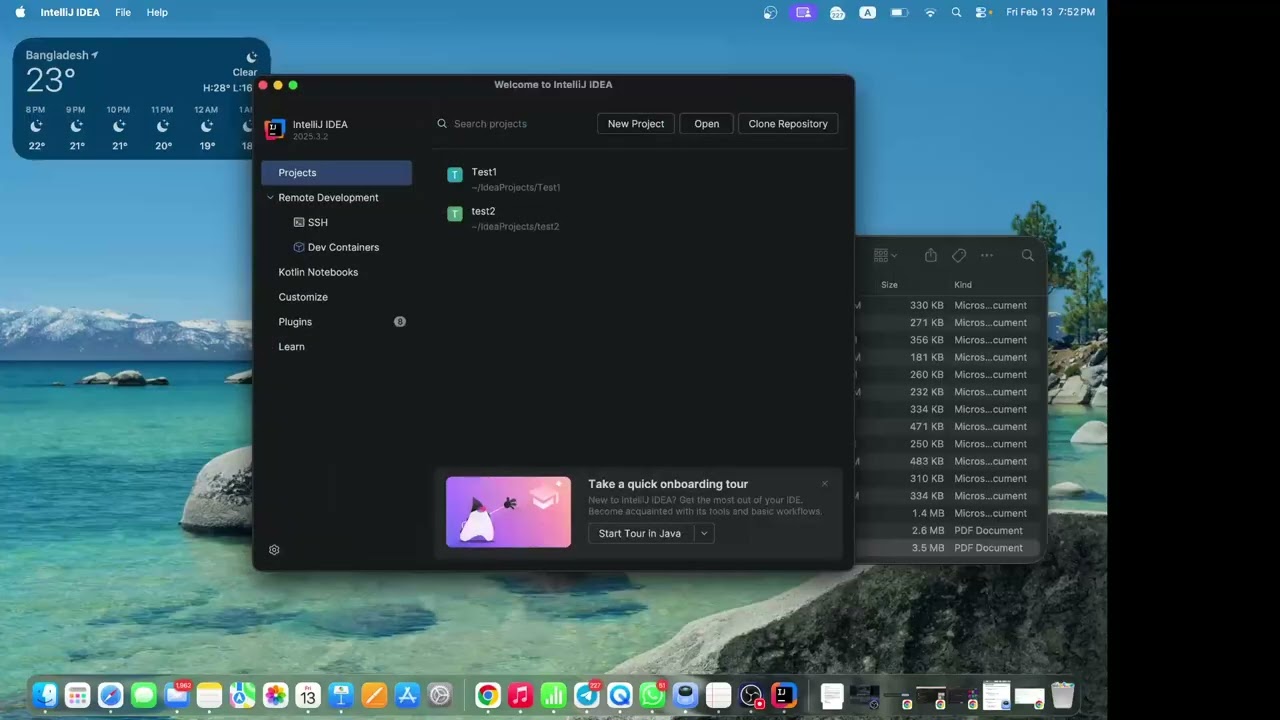
Task: Click the Dev Containers cube icon
Action: [x=299, y=247]
